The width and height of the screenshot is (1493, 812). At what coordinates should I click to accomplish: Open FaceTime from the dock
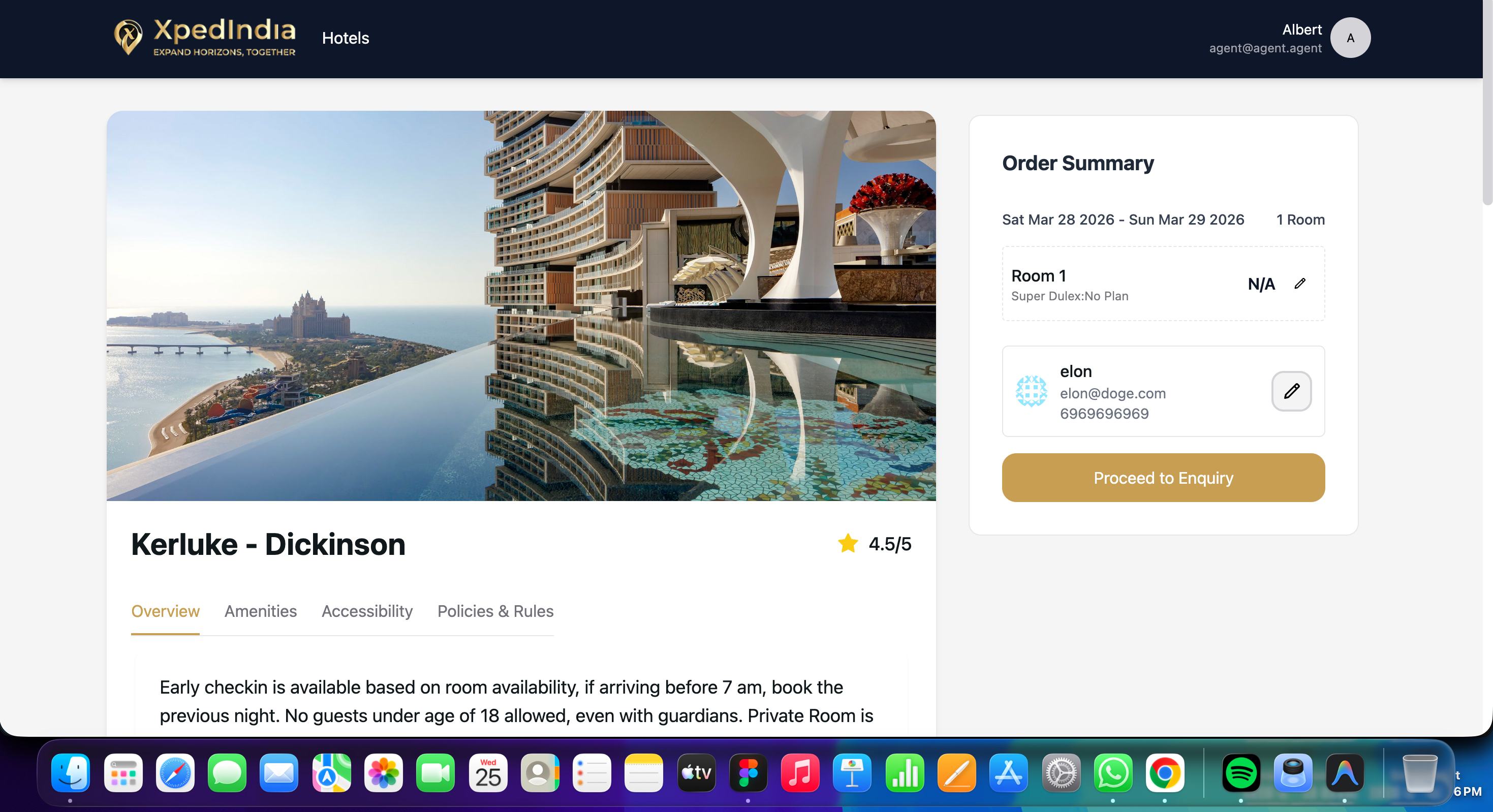coord(436,772)
